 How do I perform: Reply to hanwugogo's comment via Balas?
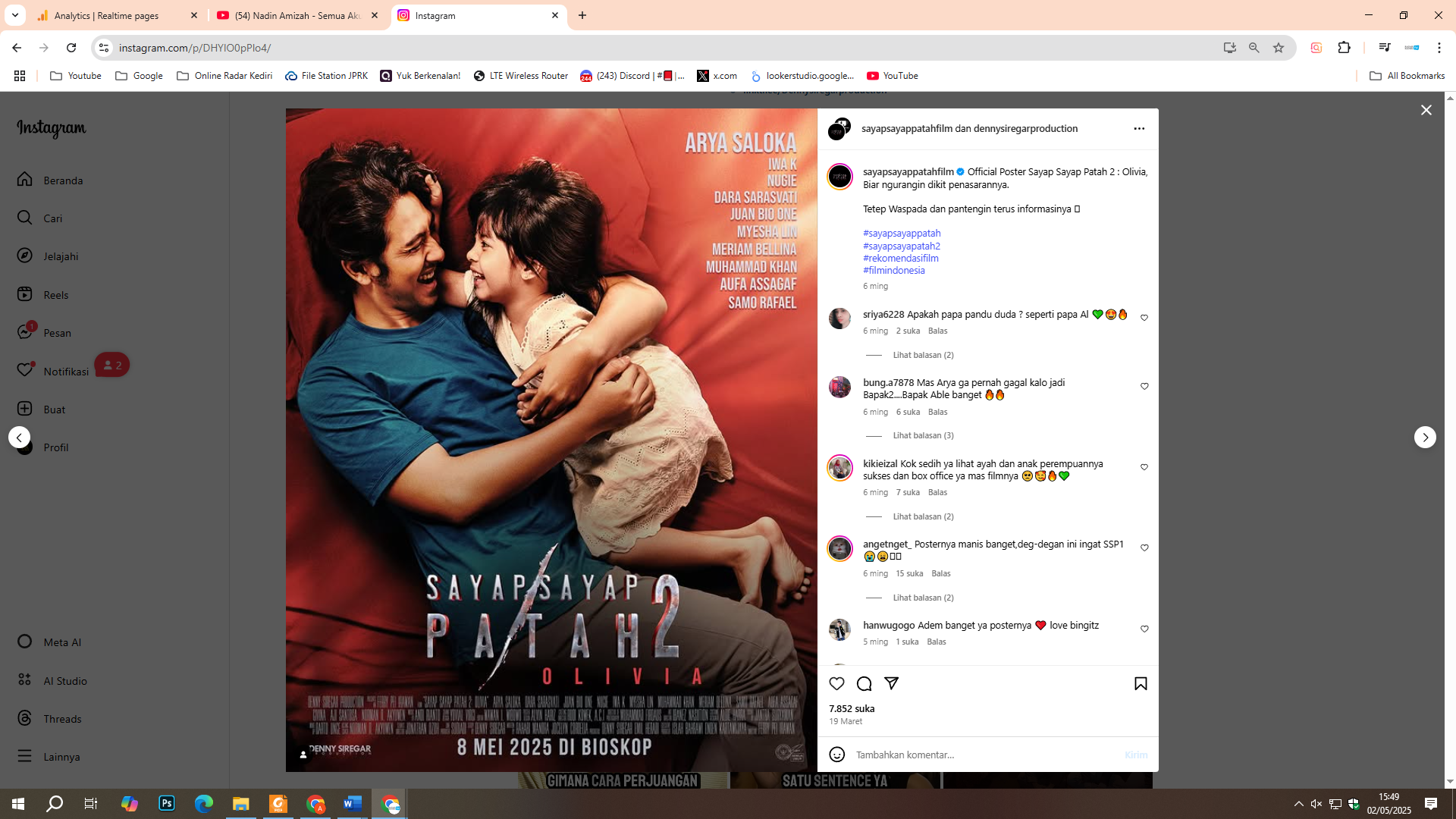(x=937, y=642)
